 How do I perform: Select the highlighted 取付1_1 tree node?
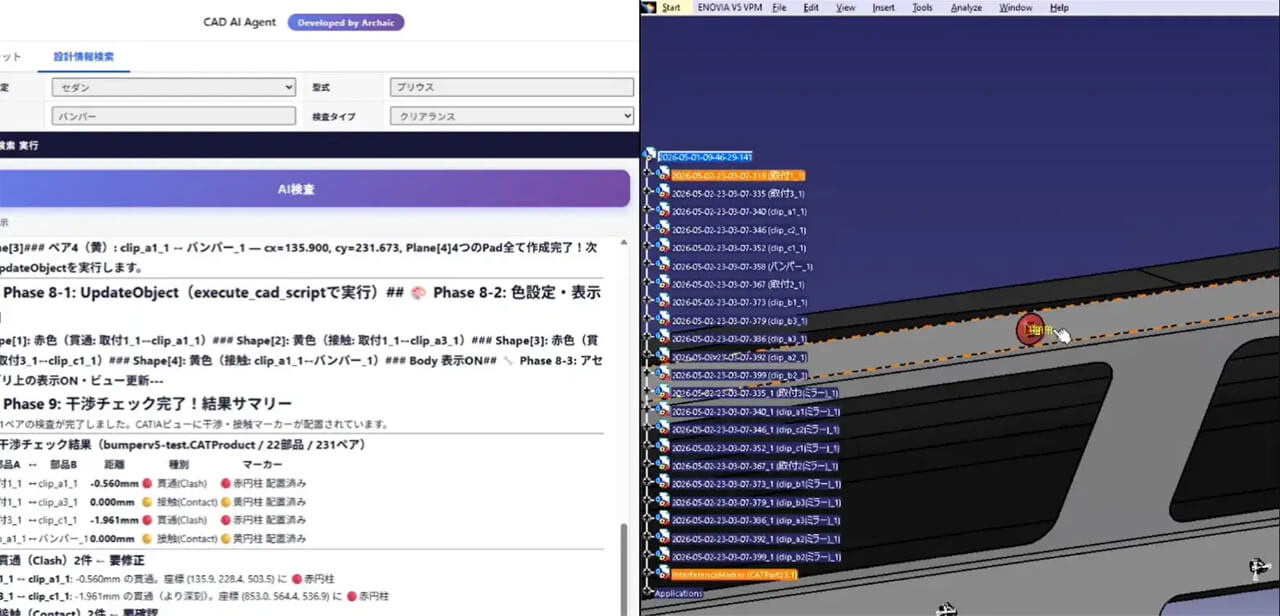738,175
